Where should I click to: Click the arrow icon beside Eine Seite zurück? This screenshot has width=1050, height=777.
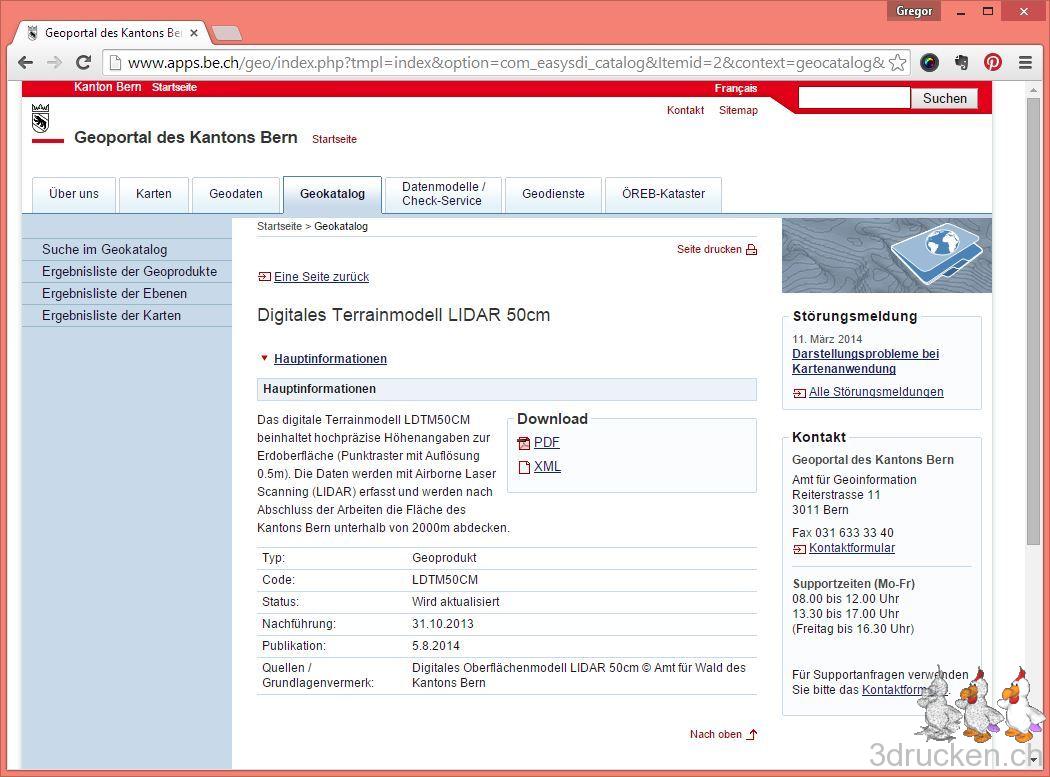click(x=264, y=276)
